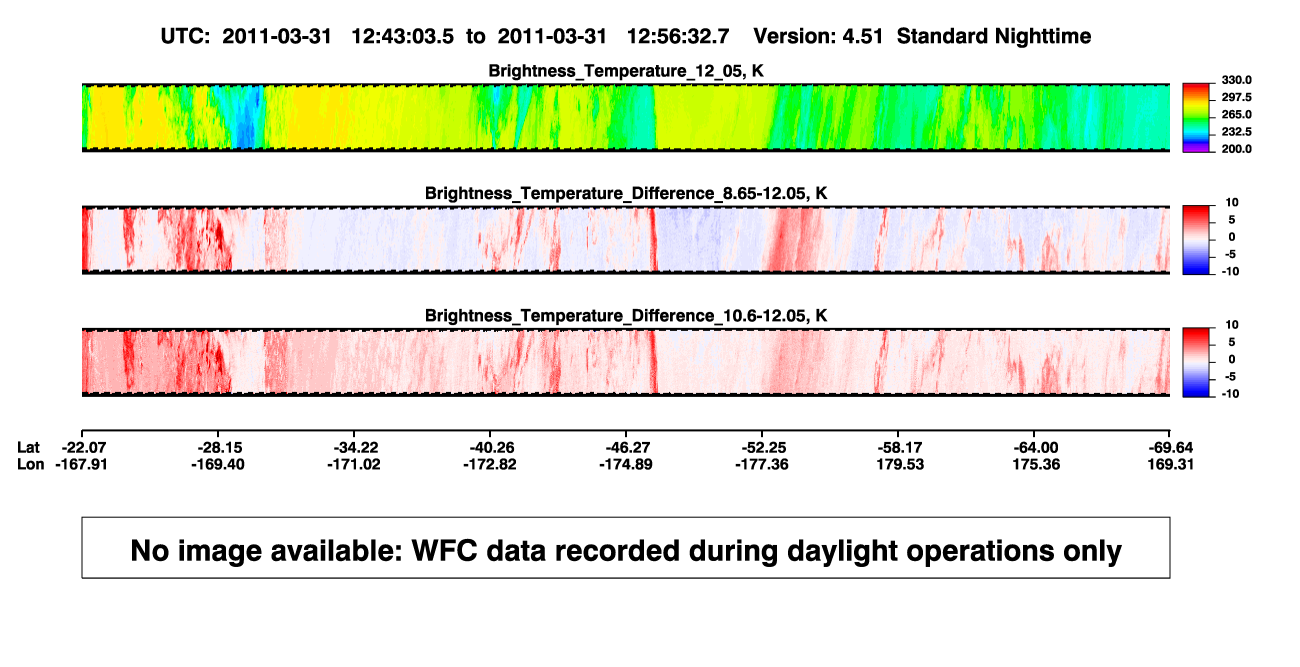Click the 'No image available' WFC message box
The width and height of the screenshot is (1300, 667).
point(626,547)
